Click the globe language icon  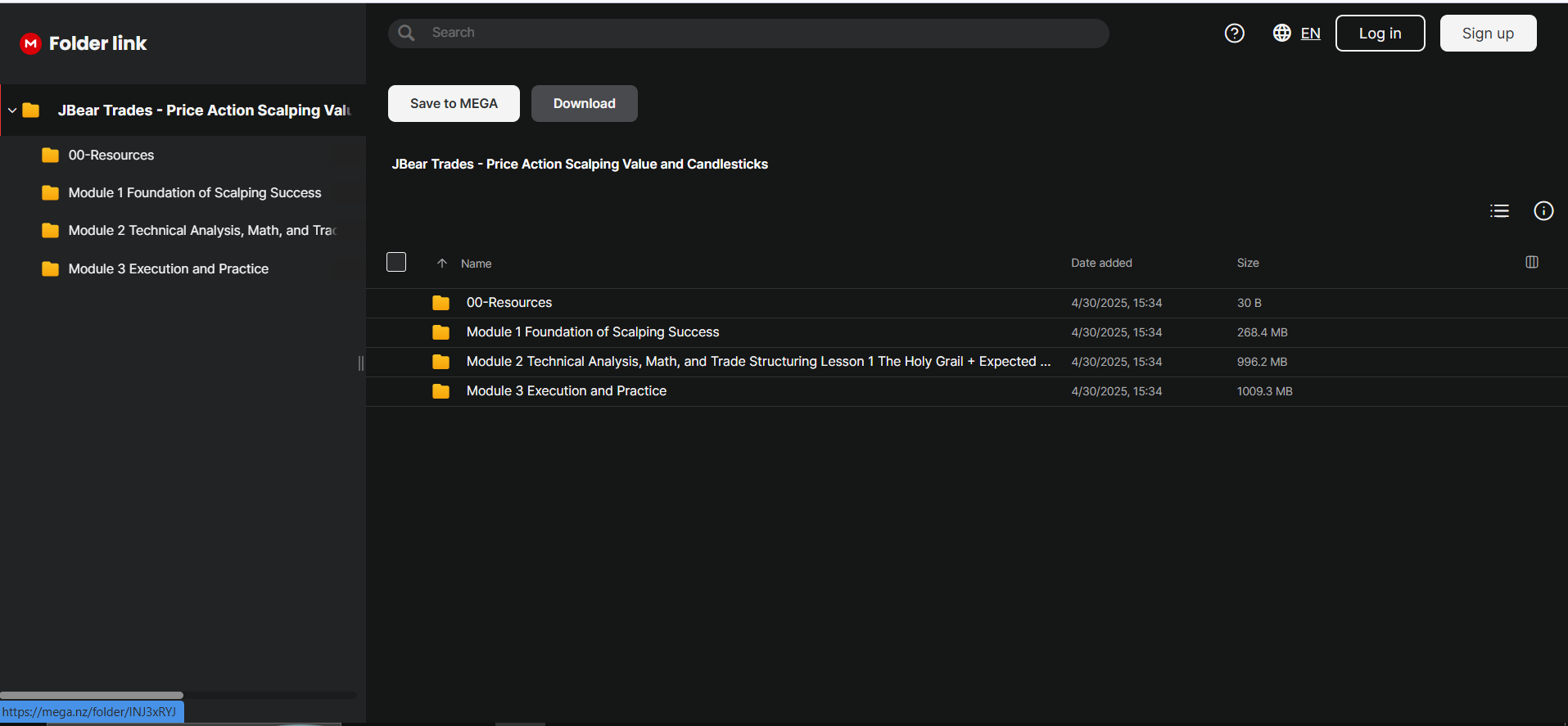pos(1282,33)
